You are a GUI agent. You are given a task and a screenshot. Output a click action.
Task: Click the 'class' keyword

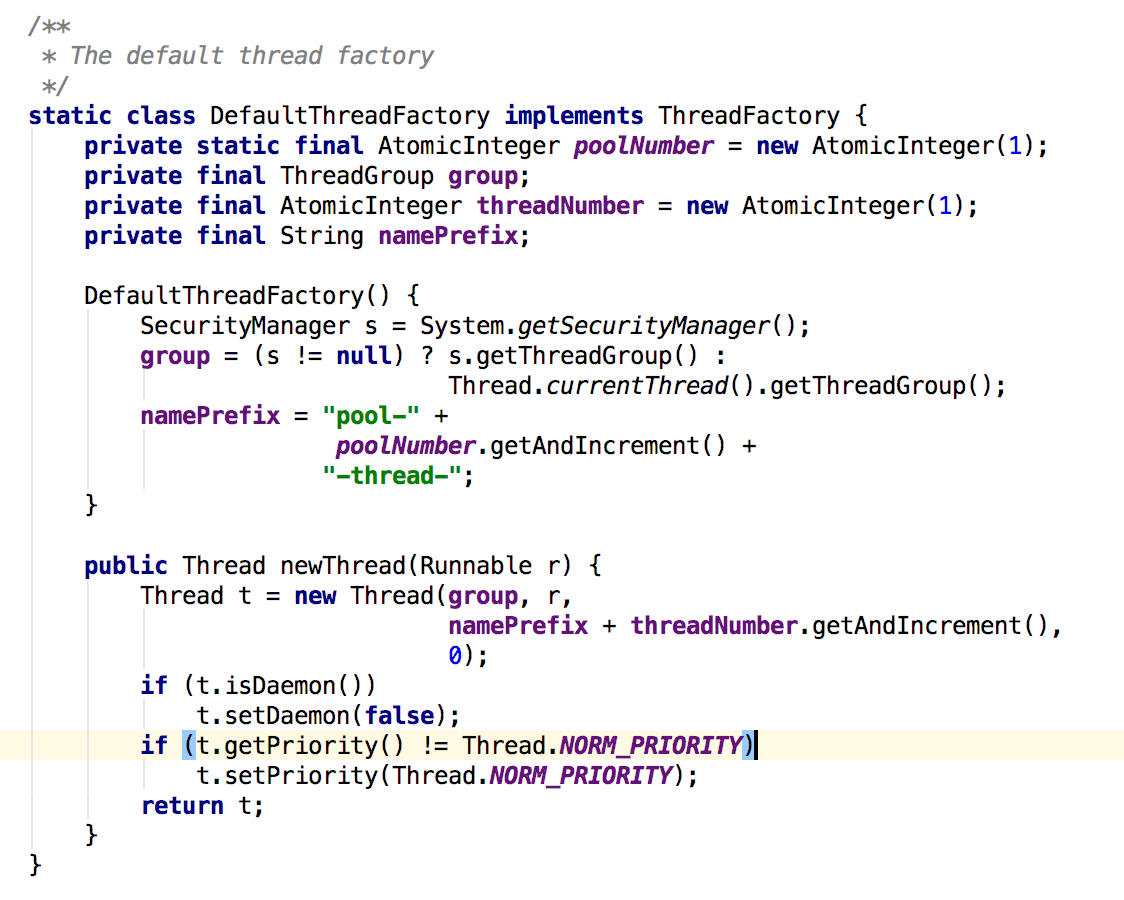click(161, 116)
